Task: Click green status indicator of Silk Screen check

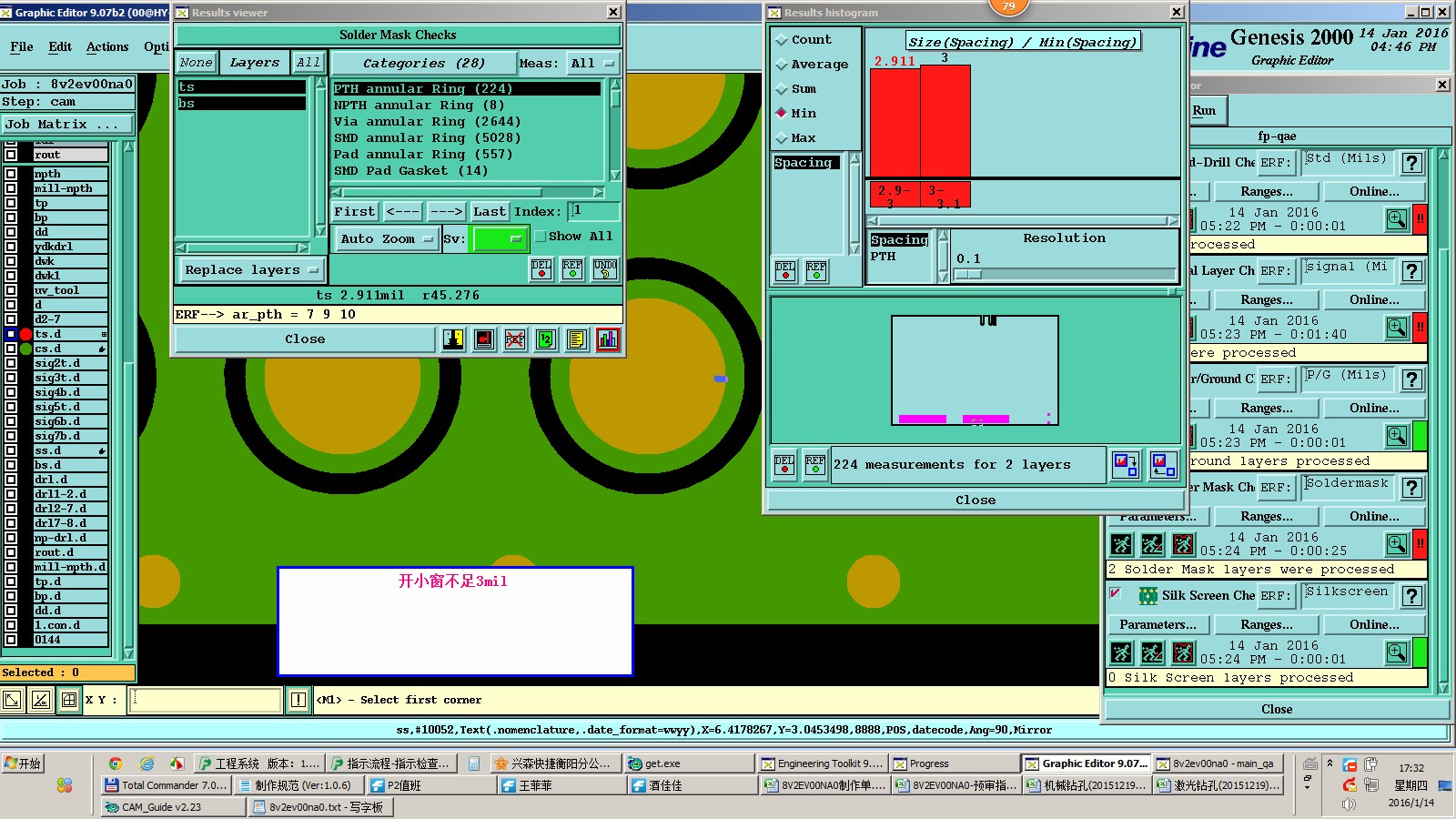Action: 1420,652
